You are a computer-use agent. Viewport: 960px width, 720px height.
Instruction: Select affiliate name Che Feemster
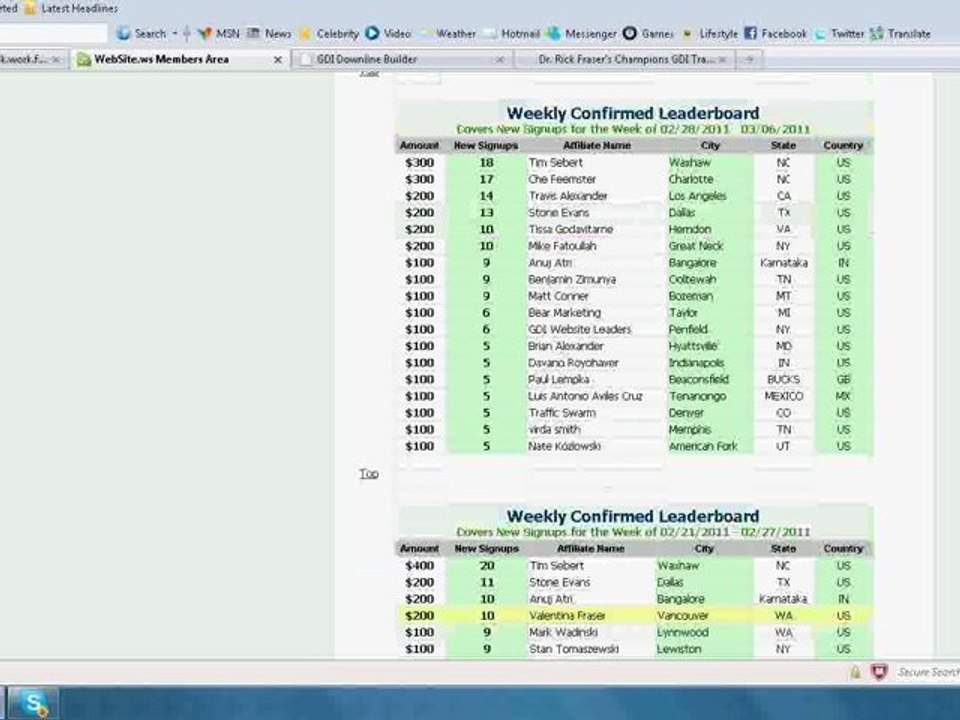pos(562,179)
